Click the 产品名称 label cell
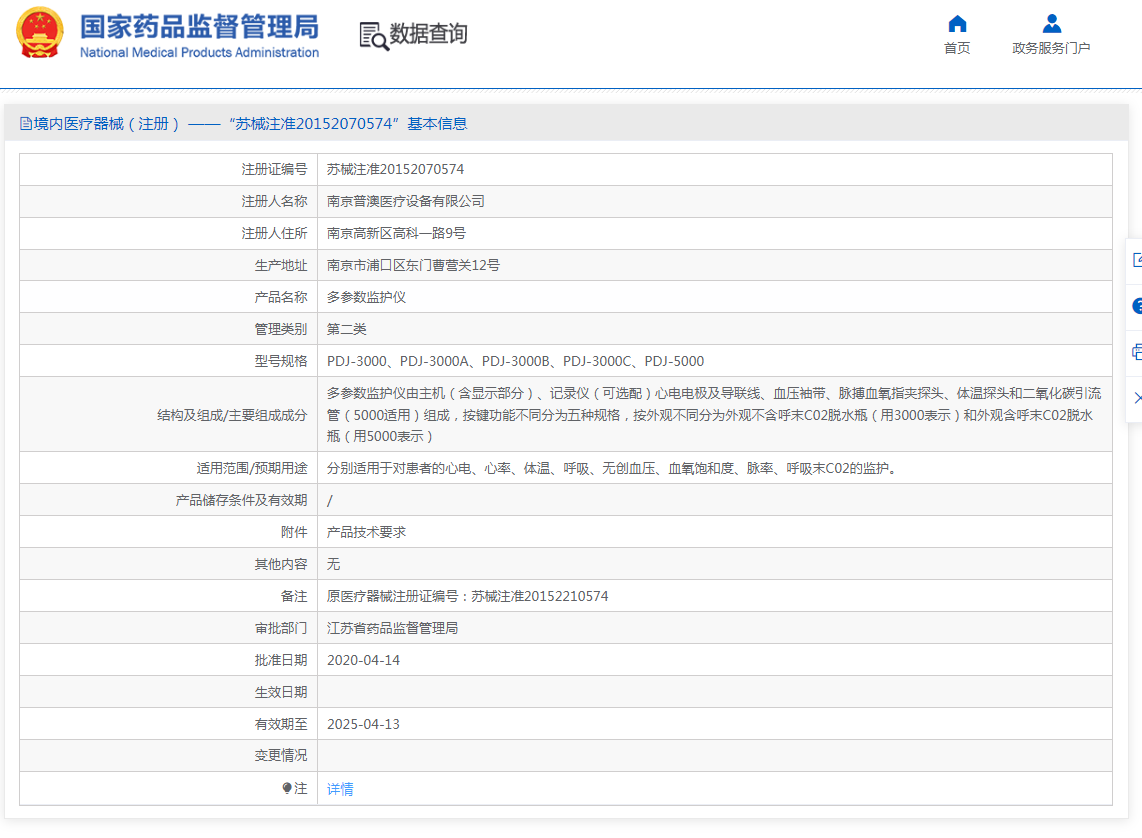Image resolution: width=1142 pixels, height=838 pixels. click(x=169, y=297)
